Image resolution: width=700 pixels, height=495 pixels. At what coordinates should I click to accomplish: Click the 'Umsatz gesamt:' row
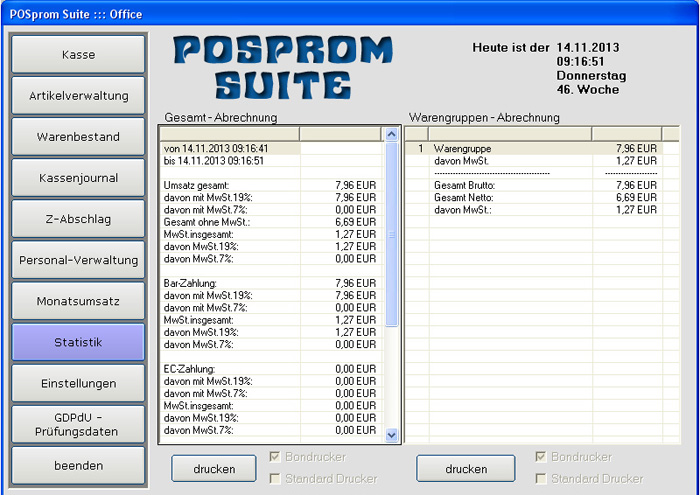pos(271,185)
